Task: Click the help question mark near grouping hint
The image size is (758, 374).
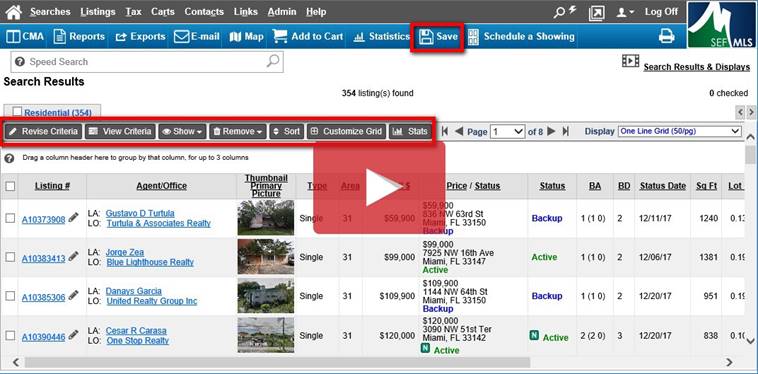Action: pyautogui.click(x=9, y=158)
